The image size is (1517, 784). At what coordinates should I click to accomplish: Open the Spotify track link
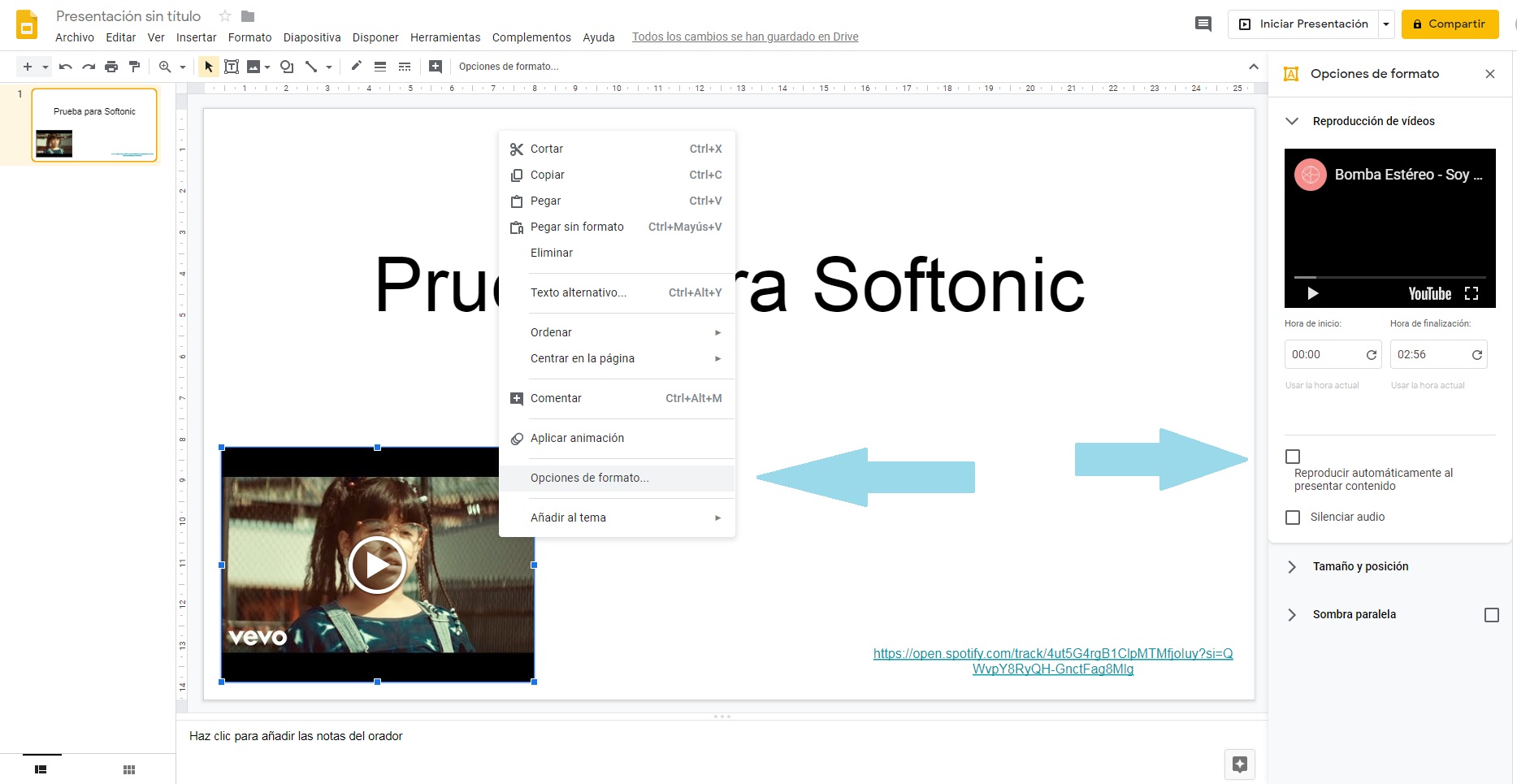[x=1053, y=661]
